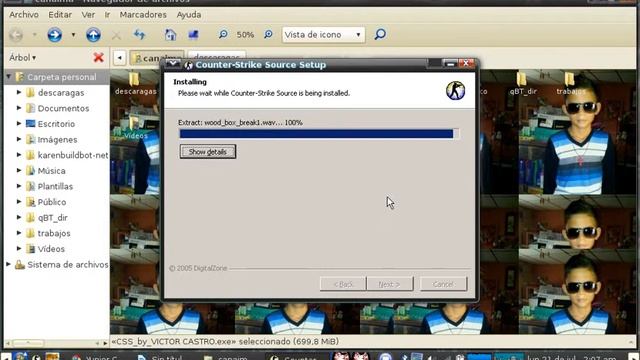Open the Editar menu
The width and height of the screenshot is (640, 360).
point(60,15)
